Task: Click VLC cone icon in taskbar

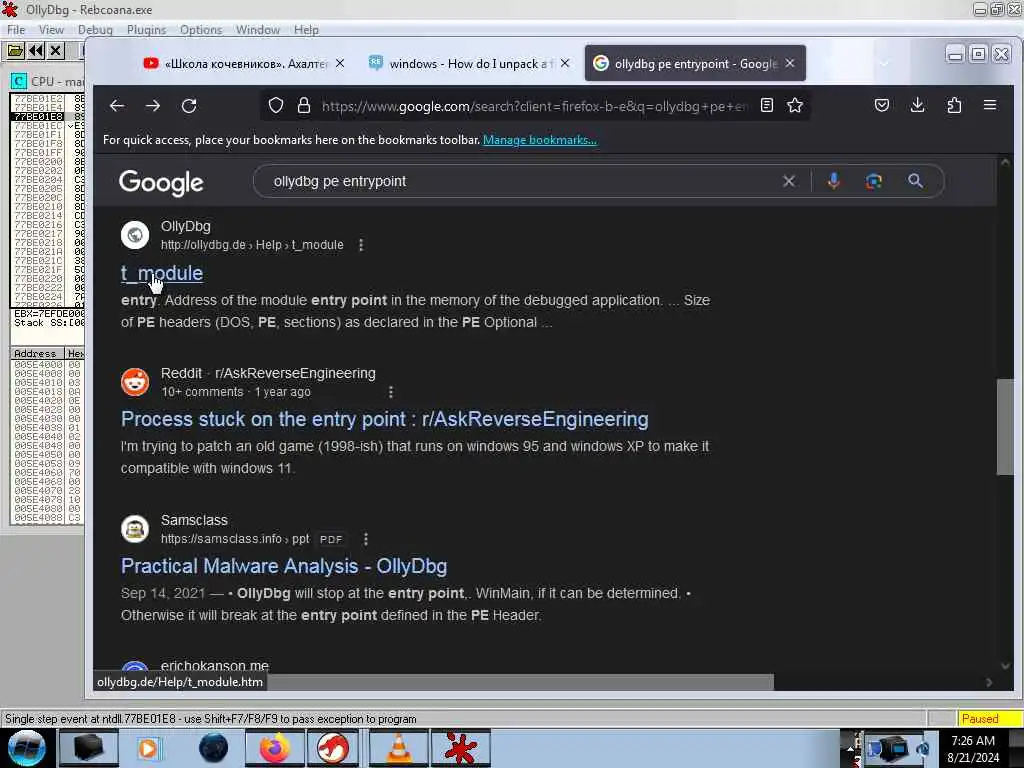Action: point(398,748)
